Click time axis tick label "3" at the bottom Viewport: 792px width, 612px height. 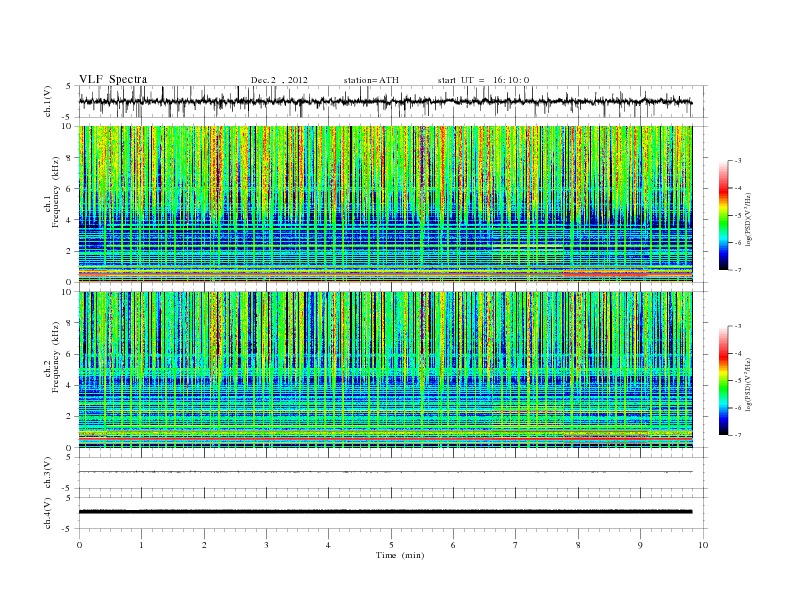(x=266, y=545)
